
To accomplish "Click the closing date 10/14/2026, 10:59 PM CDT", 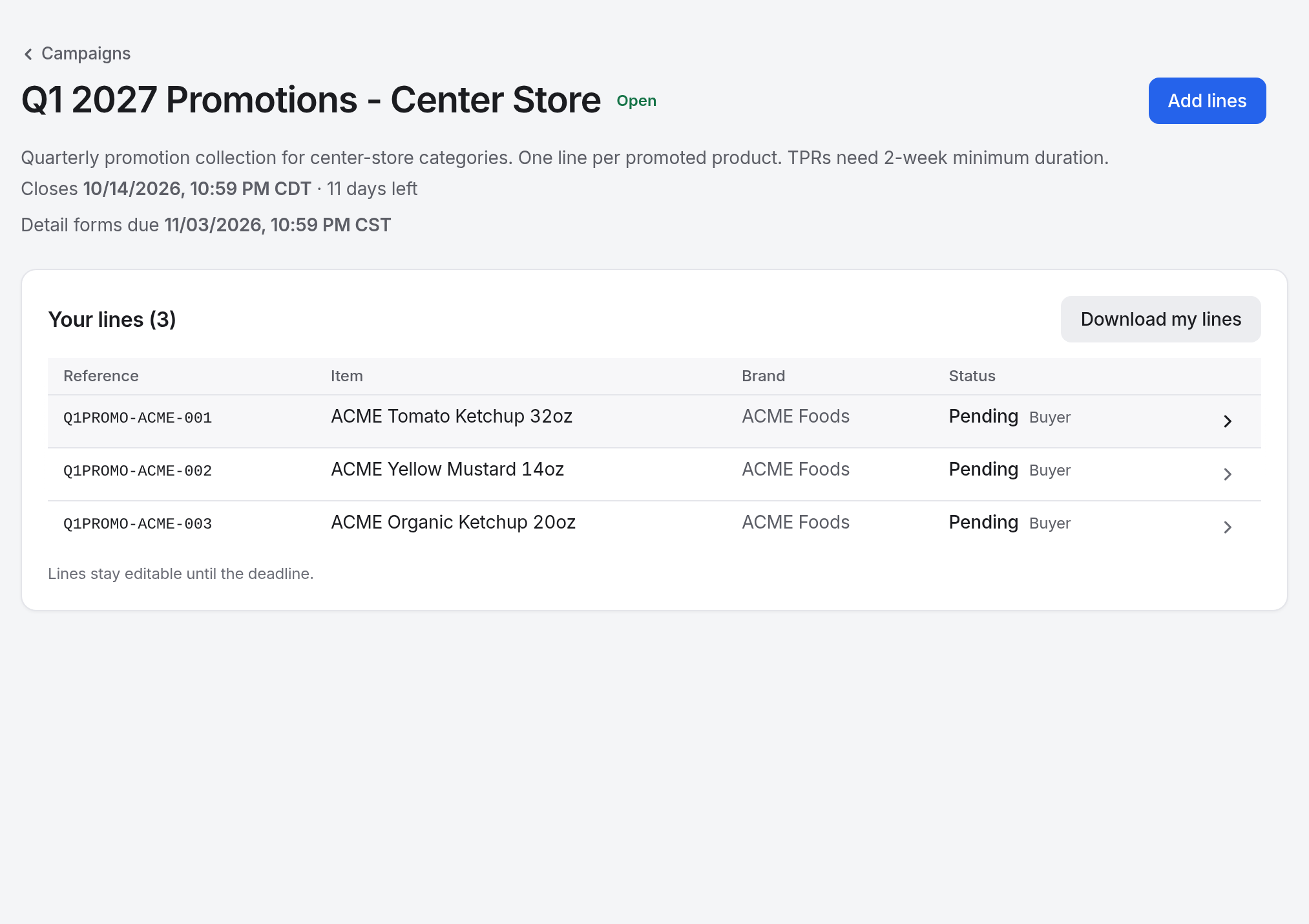I will (197, 189).
